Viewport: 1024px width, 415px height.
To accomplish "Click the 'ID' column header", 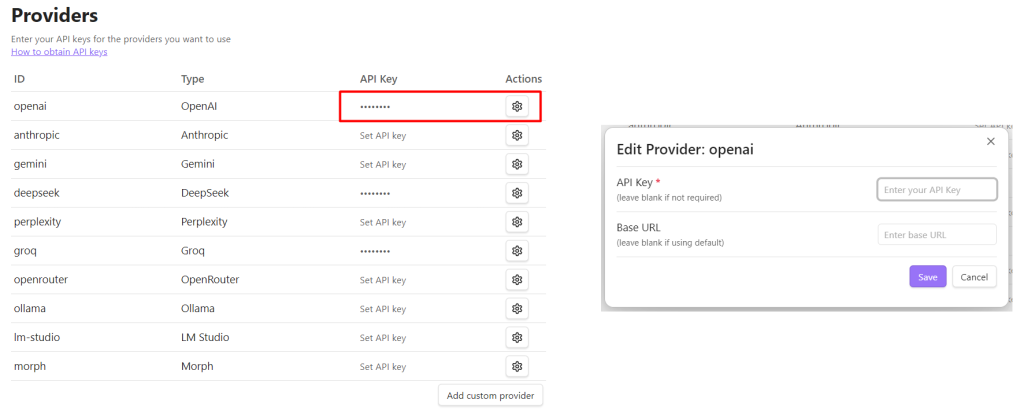I will pyautogui.click(x=20, y=79).
